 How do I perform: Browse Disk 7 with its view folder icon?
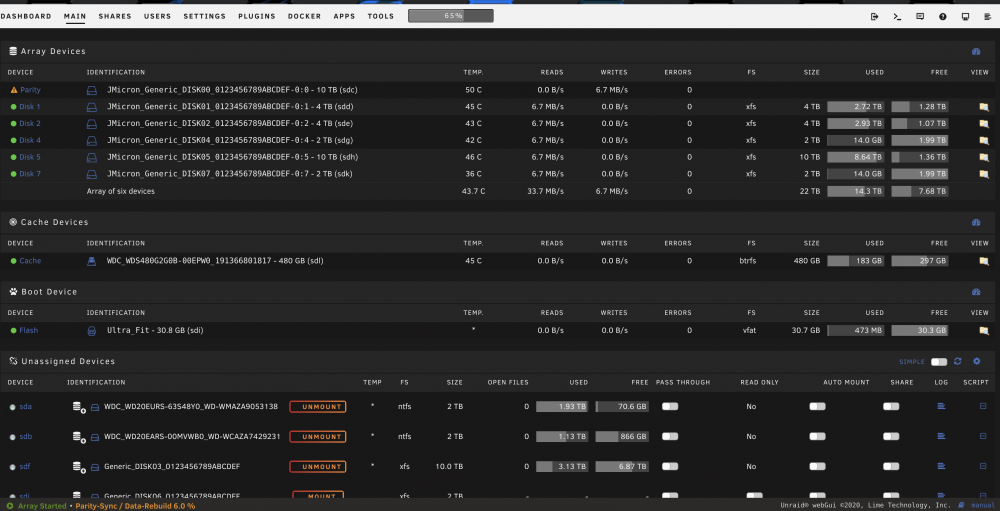tap(983, 174)
